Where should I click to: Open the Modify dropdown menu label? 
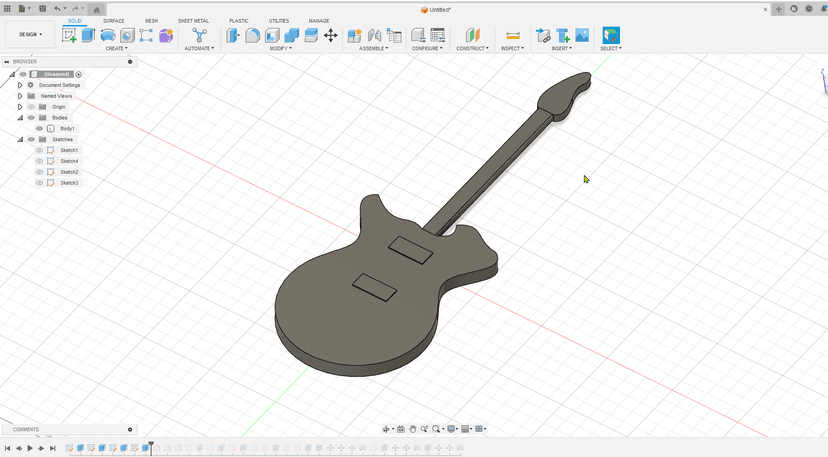tap(281, 48)
